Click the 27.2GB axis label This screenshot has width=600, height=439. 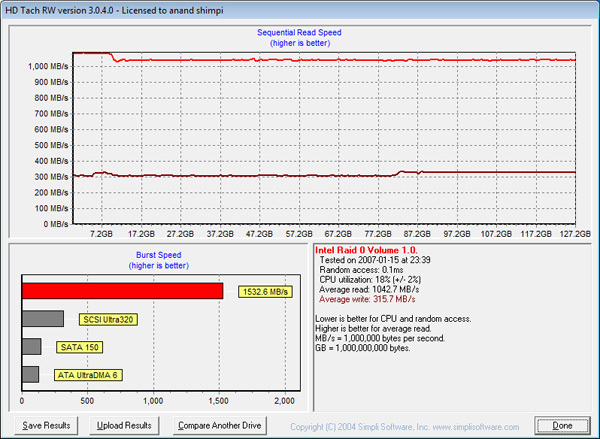pyautogui.click(x=180, y=233)
